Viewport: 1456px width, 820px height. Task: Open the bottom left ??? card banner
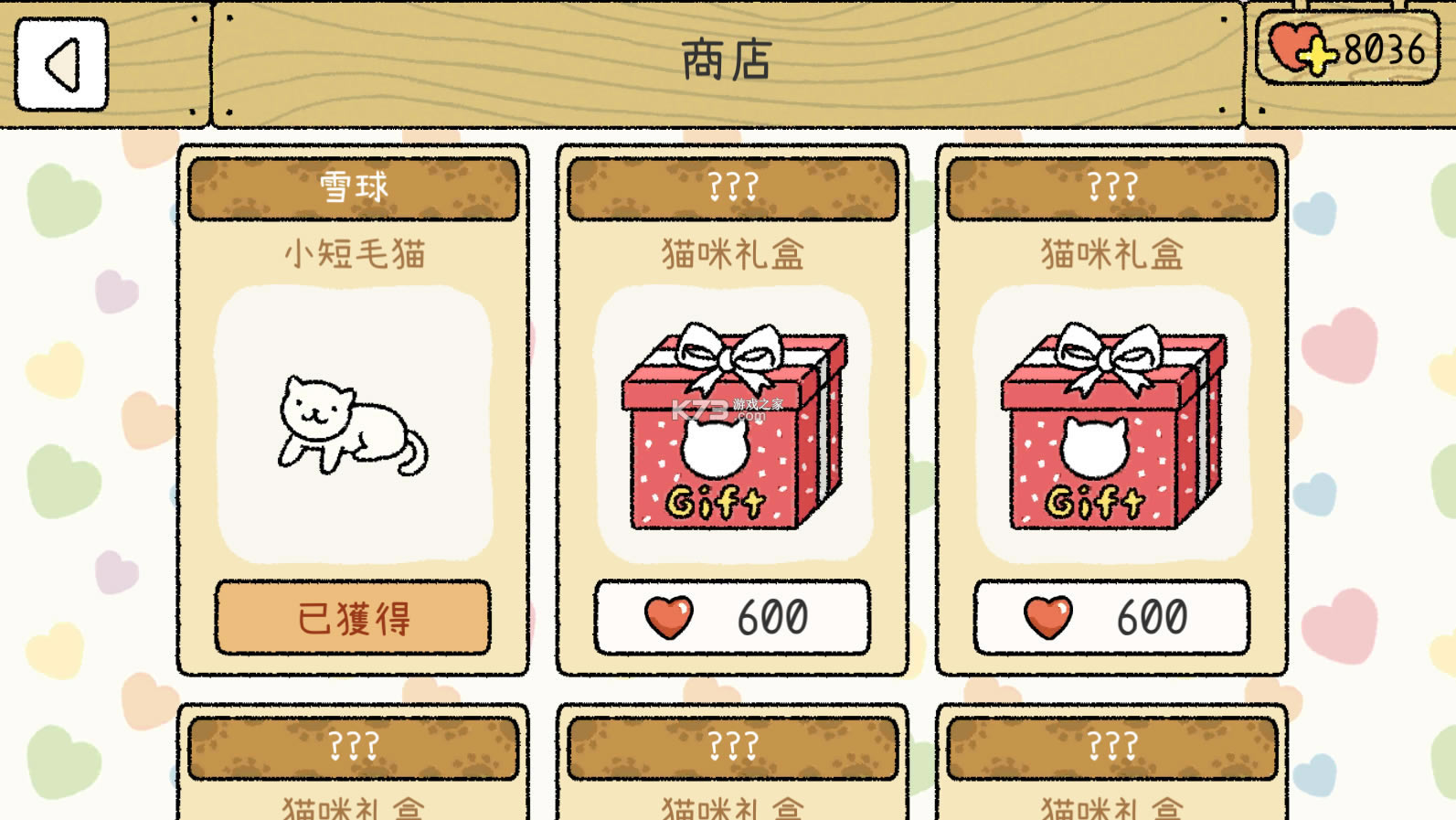(x=354, y=748)
